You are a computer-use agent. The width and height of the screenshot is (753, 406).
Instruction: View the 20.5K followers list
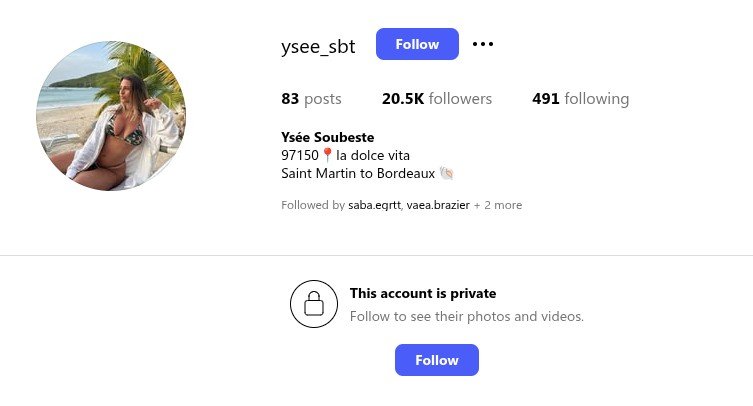pyautogui.click(x=437, y=99)
